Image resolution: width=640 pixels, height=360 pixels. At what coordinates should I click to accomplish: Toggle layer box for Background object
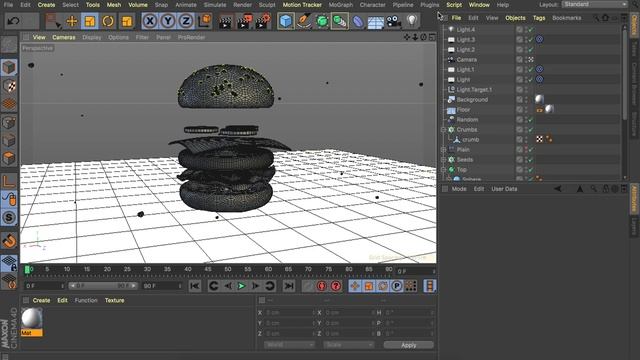tap(519, 100)
